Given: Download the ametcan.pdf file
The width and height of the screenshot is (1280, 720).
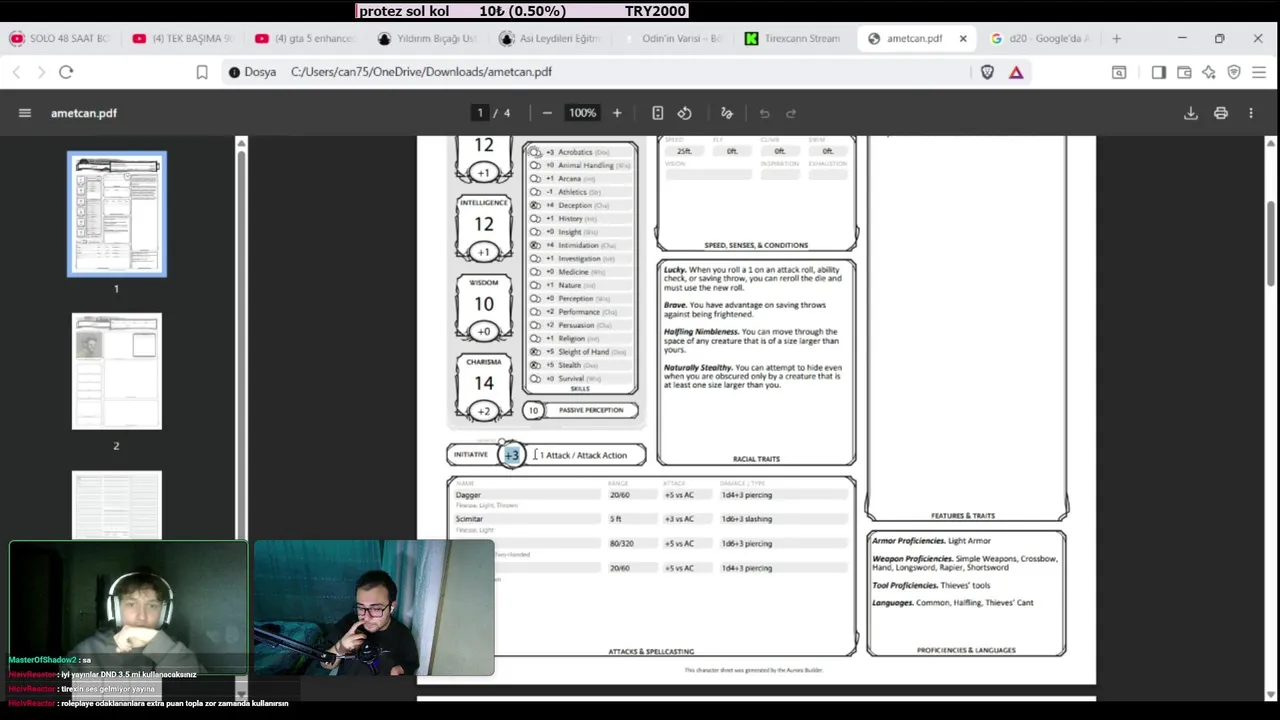Looking at the screenshot, I should (1191, 113).
